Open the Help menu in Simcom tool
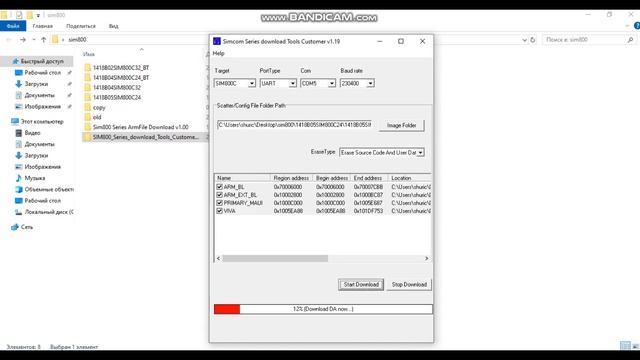 click(x=218, y=53)
